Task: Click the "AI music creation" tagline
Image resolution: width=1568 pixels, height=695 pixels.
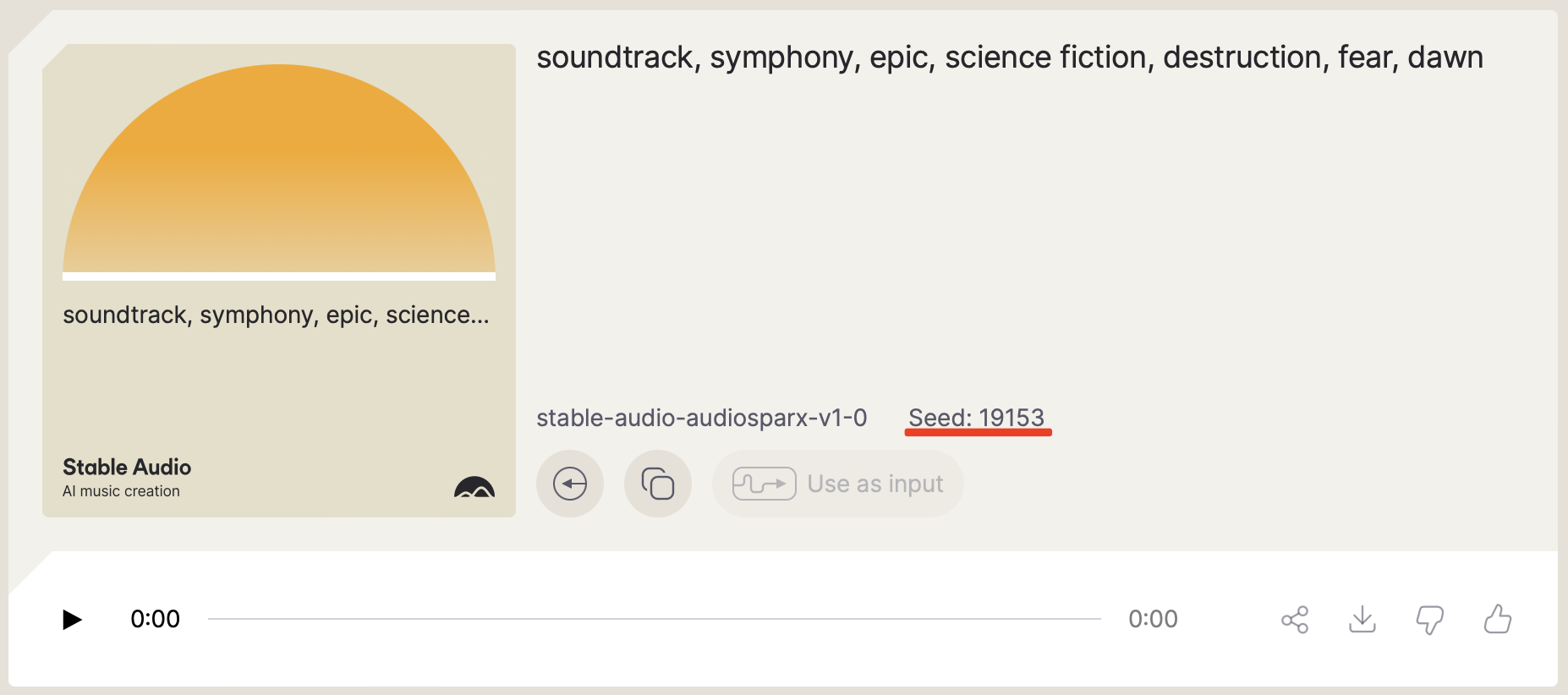Action: pyautogui.click(x=121, y=491)
